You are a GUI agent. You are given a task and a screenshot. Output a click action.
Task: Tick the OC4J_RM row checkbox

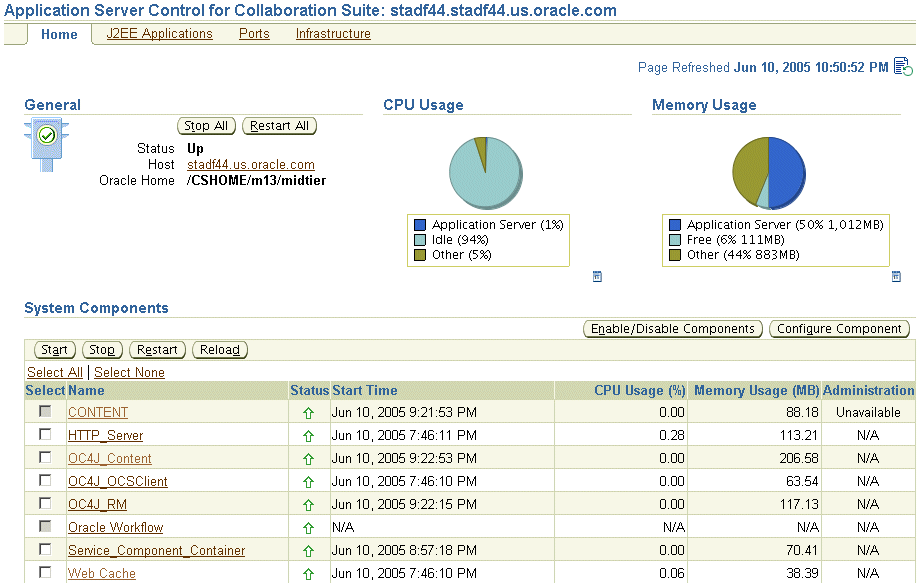pos(45,504)
